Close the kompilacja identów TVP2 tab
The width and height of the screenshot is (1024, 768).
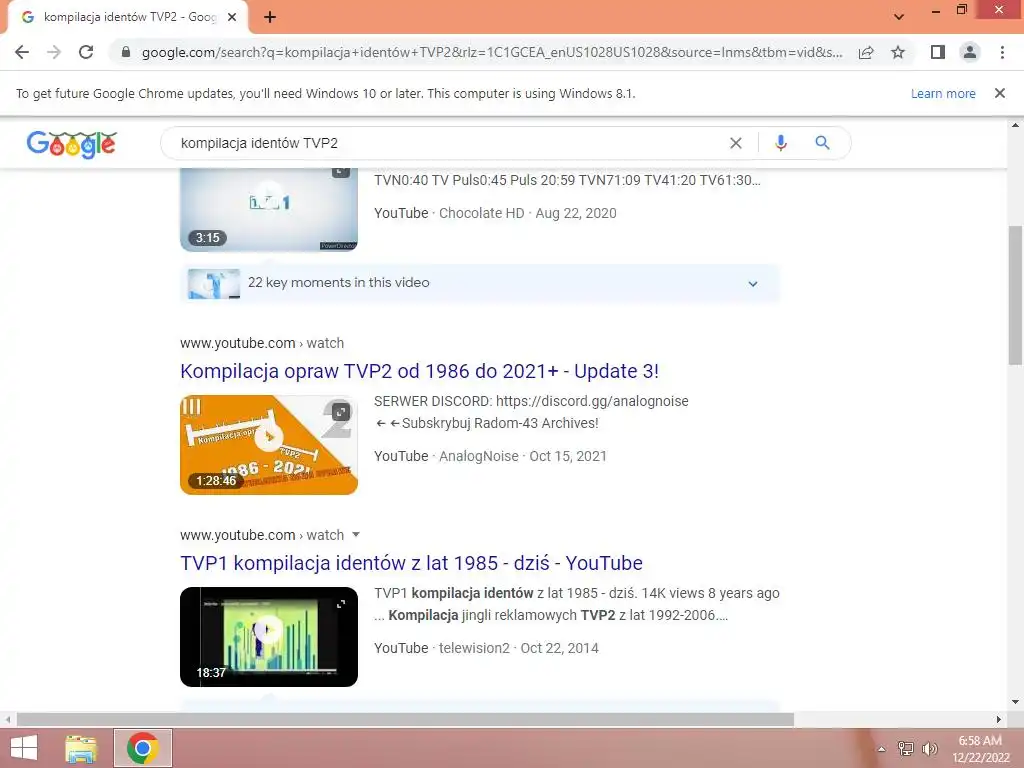click(x=232, y=18)
